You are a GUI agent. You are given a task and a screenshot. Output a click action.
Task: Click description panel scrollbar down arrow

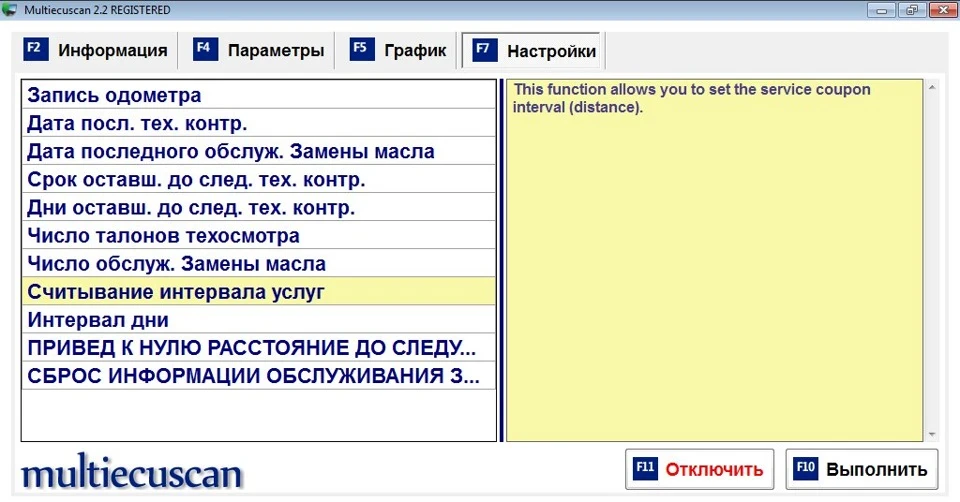(932, 435)
